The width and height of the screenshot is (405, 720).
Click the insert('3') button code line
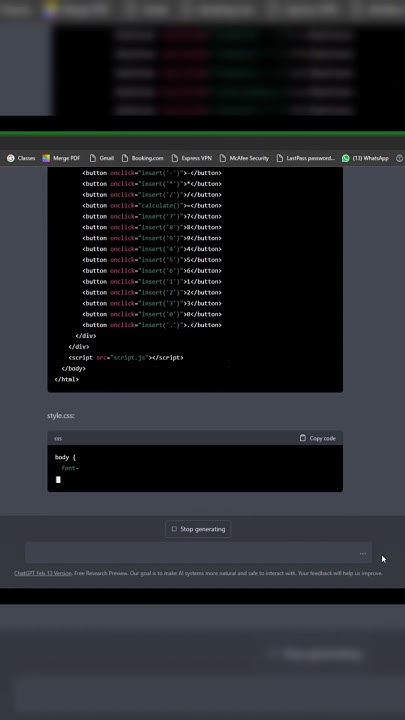click(152, 304)
